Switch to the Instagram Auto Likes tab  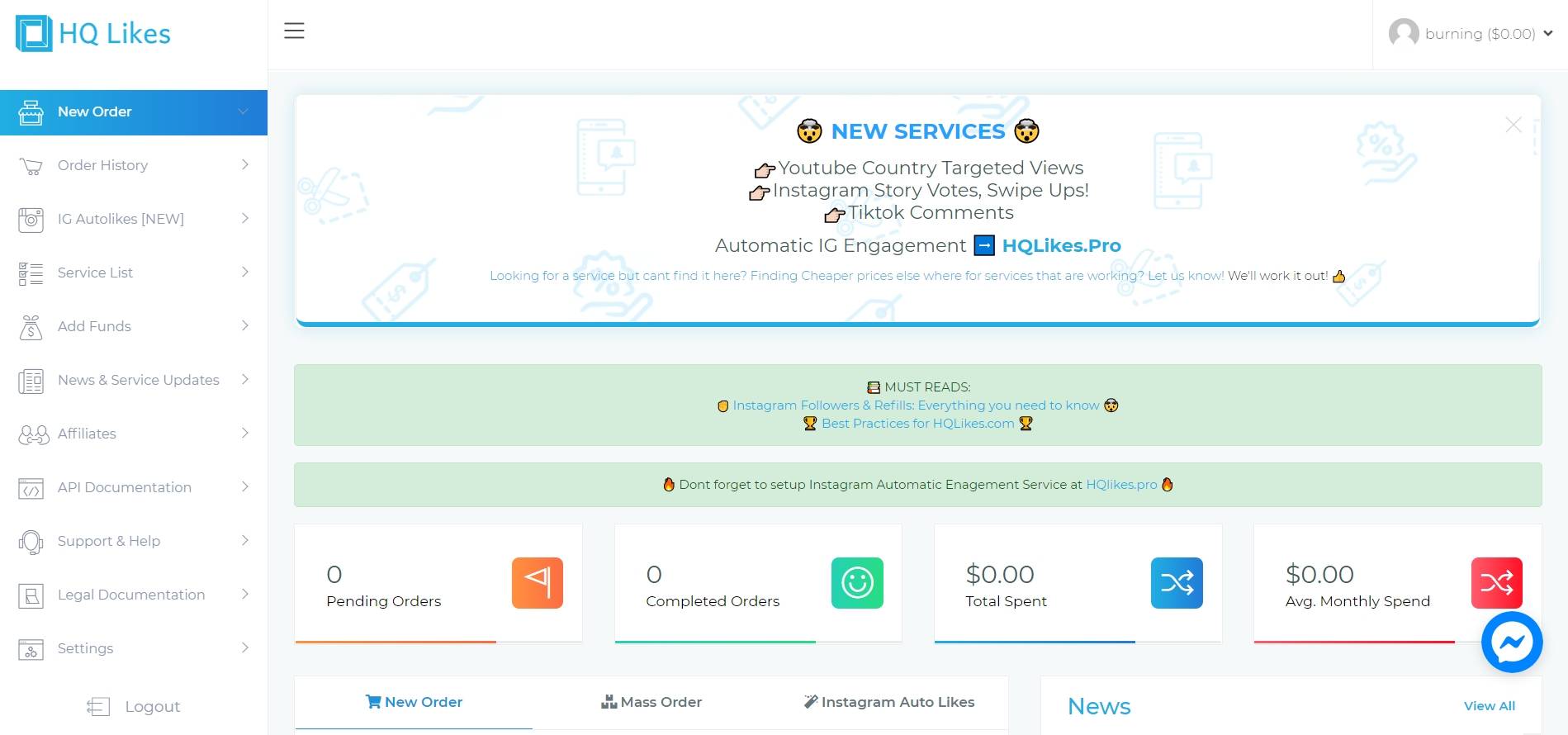tap(889, 702)
